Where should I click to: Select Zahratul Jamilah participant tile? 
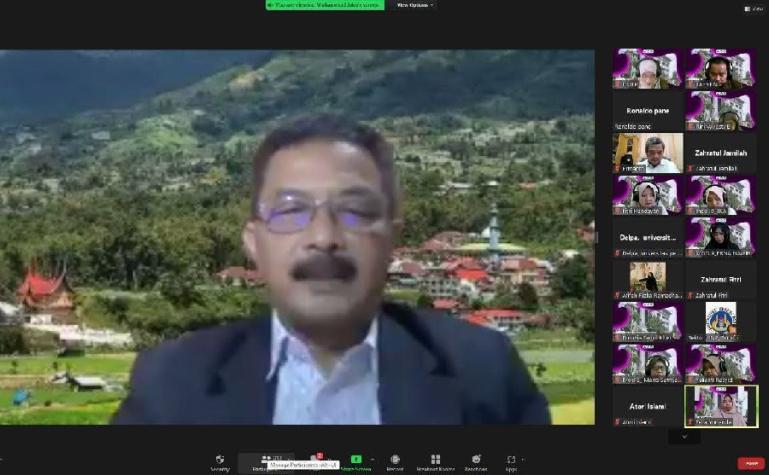pos(720,154)
